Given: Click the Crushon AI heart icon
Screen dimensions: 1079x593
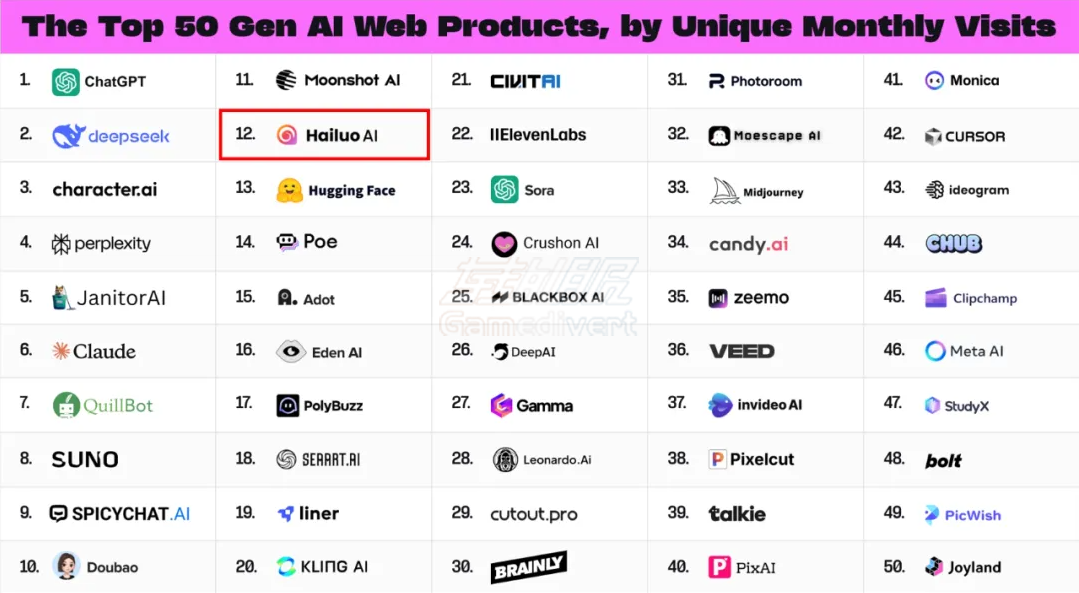Looking at the screenshot, I should pos(504,244).
